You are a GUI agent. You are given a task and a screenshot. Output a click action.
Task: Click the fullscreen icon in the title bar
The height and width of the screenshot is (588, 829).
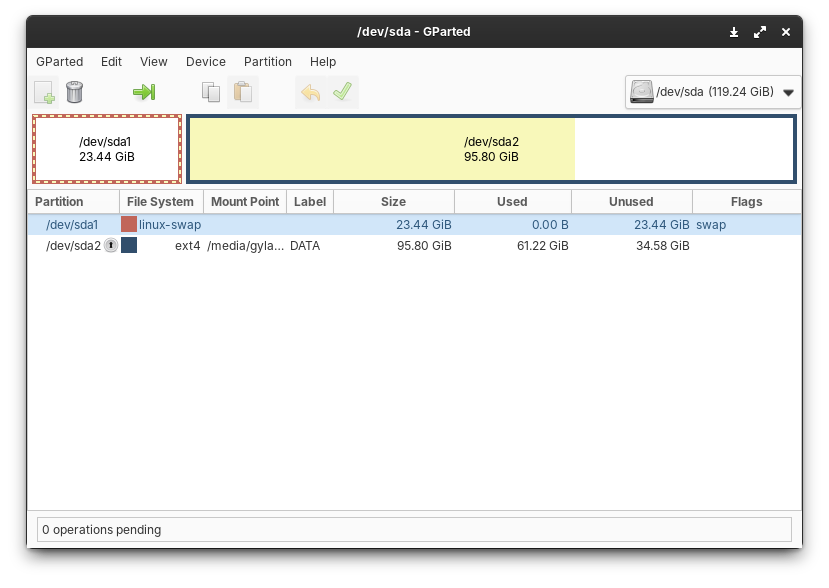click(760, 31)
